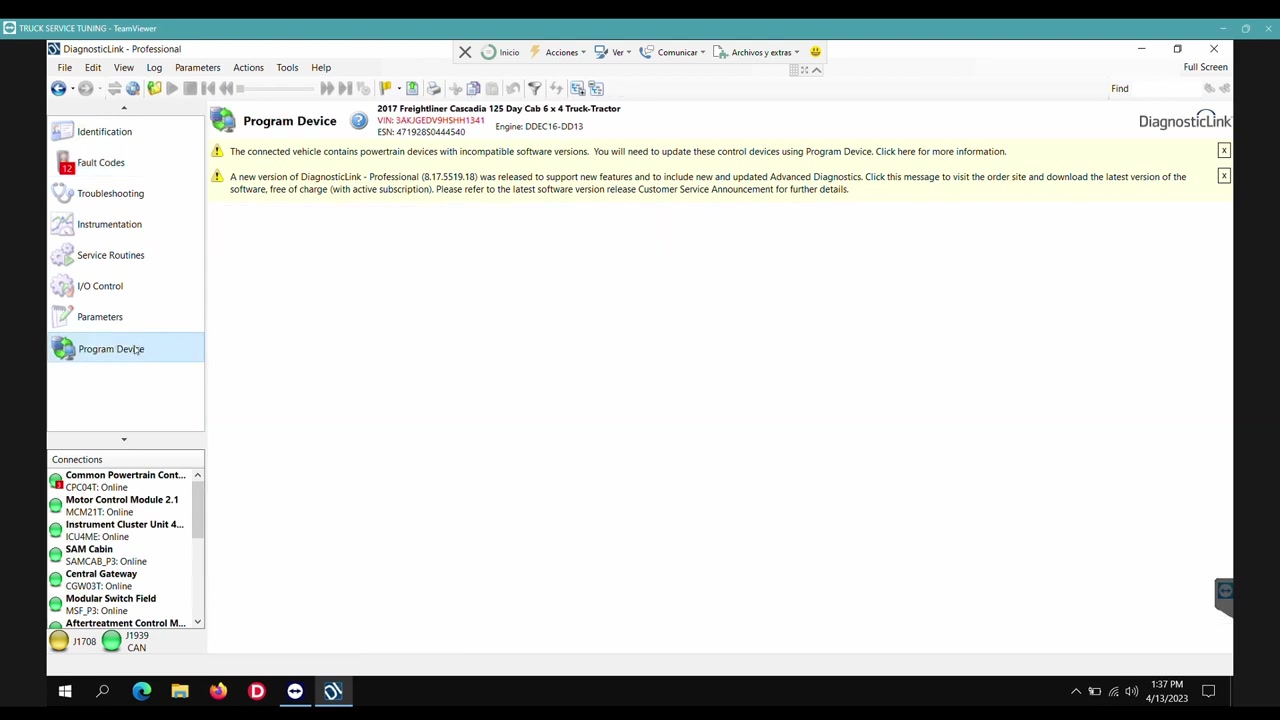Click the green J1939 CAN status indicator

[111, 642]
